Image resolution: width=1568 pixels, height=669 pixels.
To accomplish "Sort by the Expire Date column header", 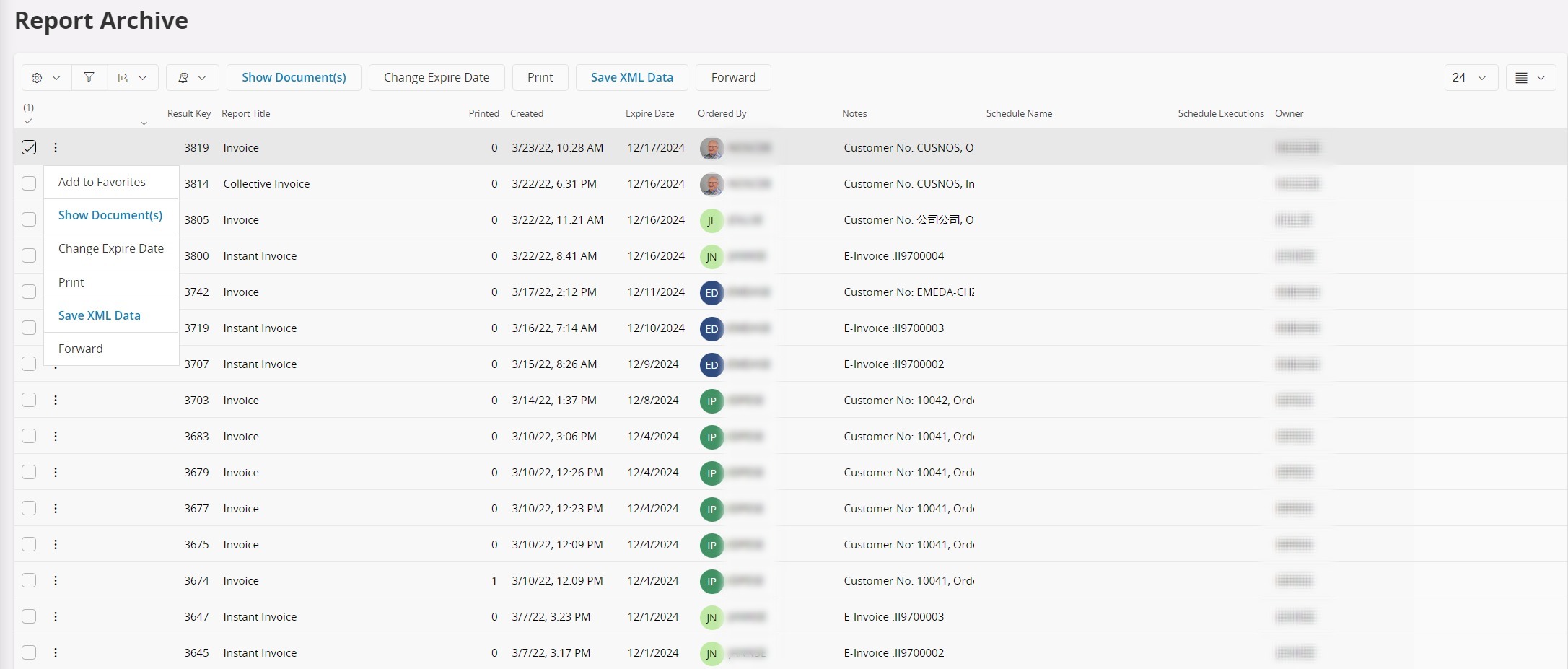I will [649, 113].
